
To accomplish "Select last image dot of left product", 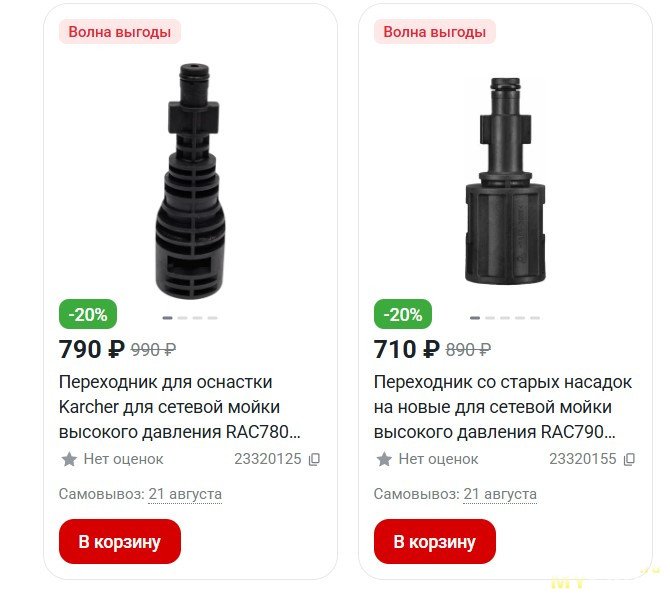I will [212, 318].
